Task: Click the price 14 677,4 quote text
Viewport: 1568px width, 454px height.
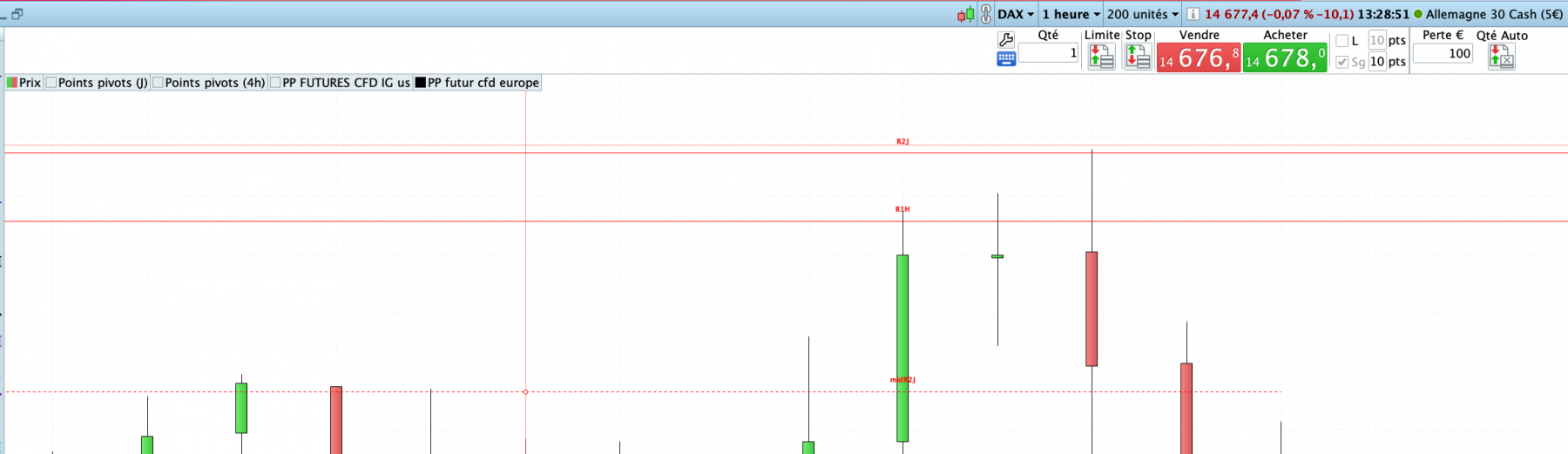Action: coord(1231,14)
